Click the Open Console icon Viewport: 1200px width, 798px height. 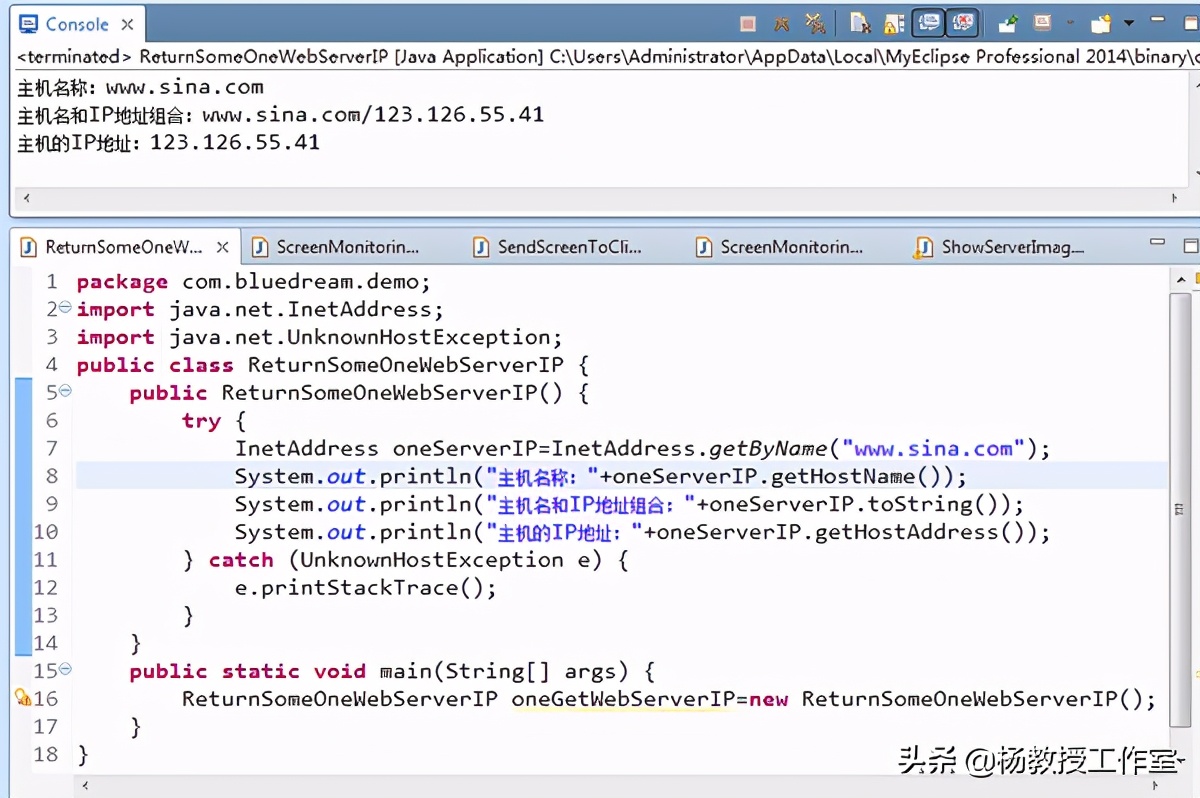pos(1100,23)
